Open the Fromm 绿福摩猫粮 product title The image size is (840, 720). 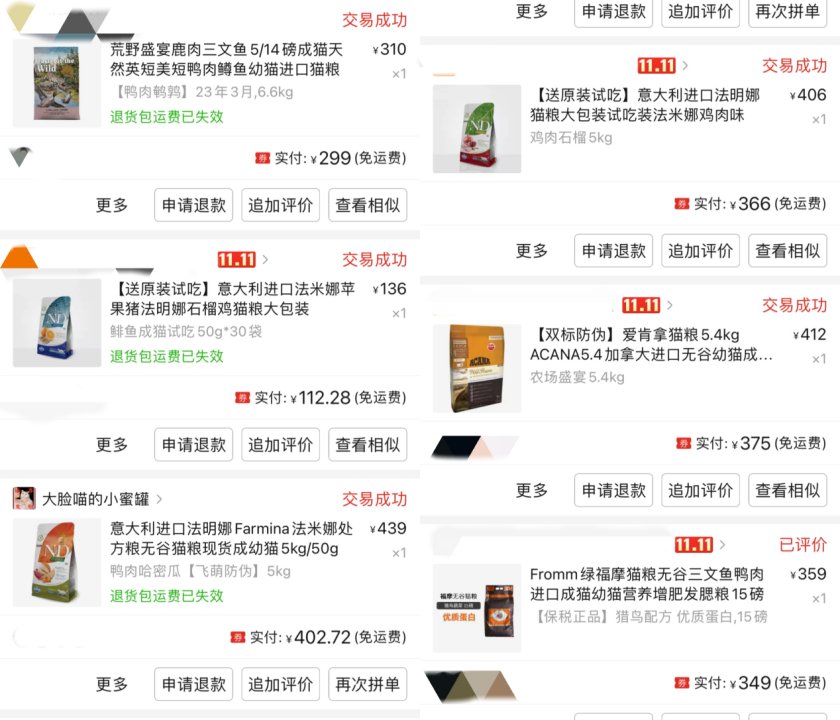coord(647,584)
